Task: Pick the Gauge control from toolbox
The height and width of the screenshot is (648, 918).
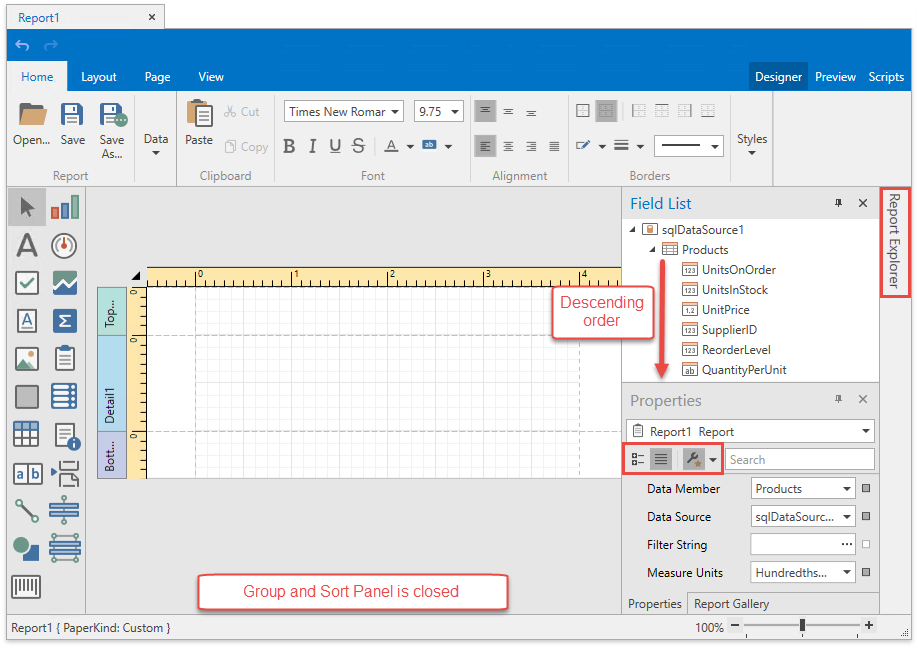Action: [65, 245]
